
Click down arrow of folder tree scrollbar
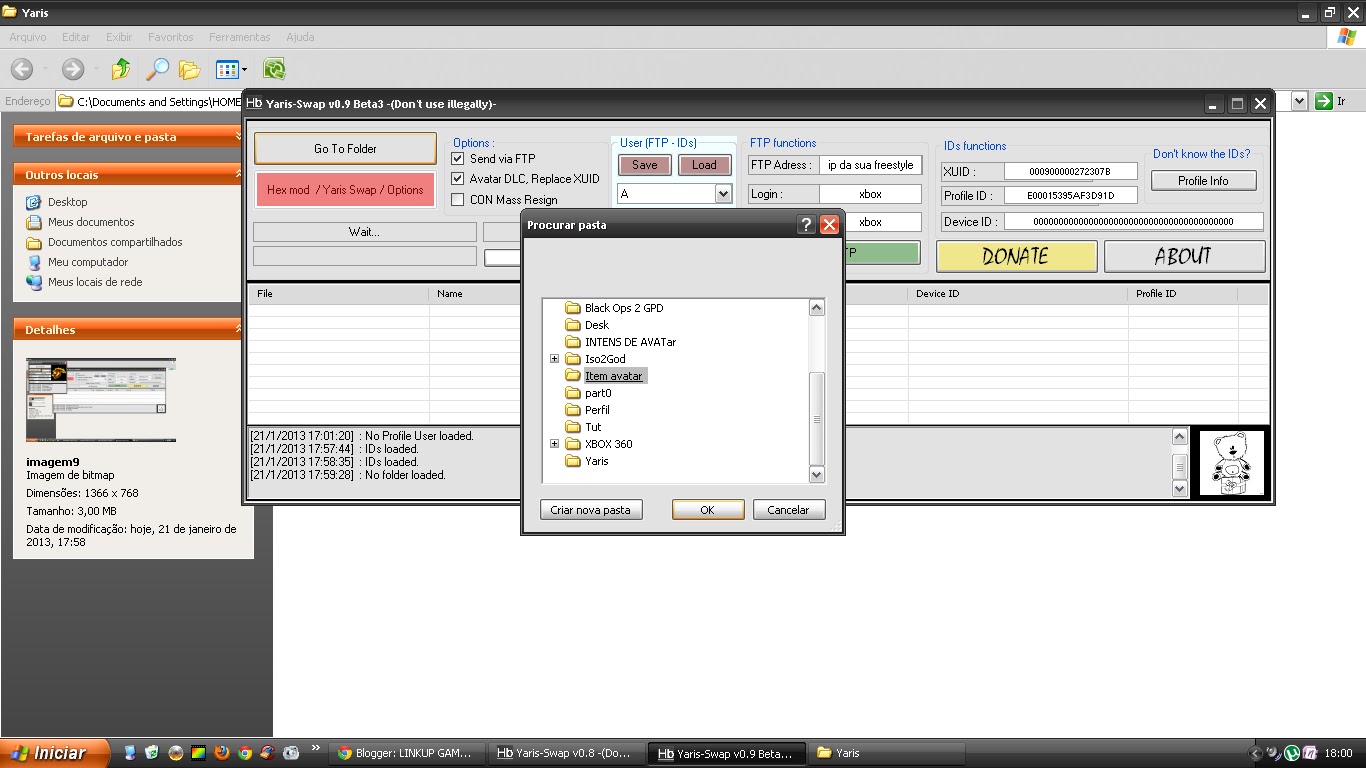click(x=816, y=475)
